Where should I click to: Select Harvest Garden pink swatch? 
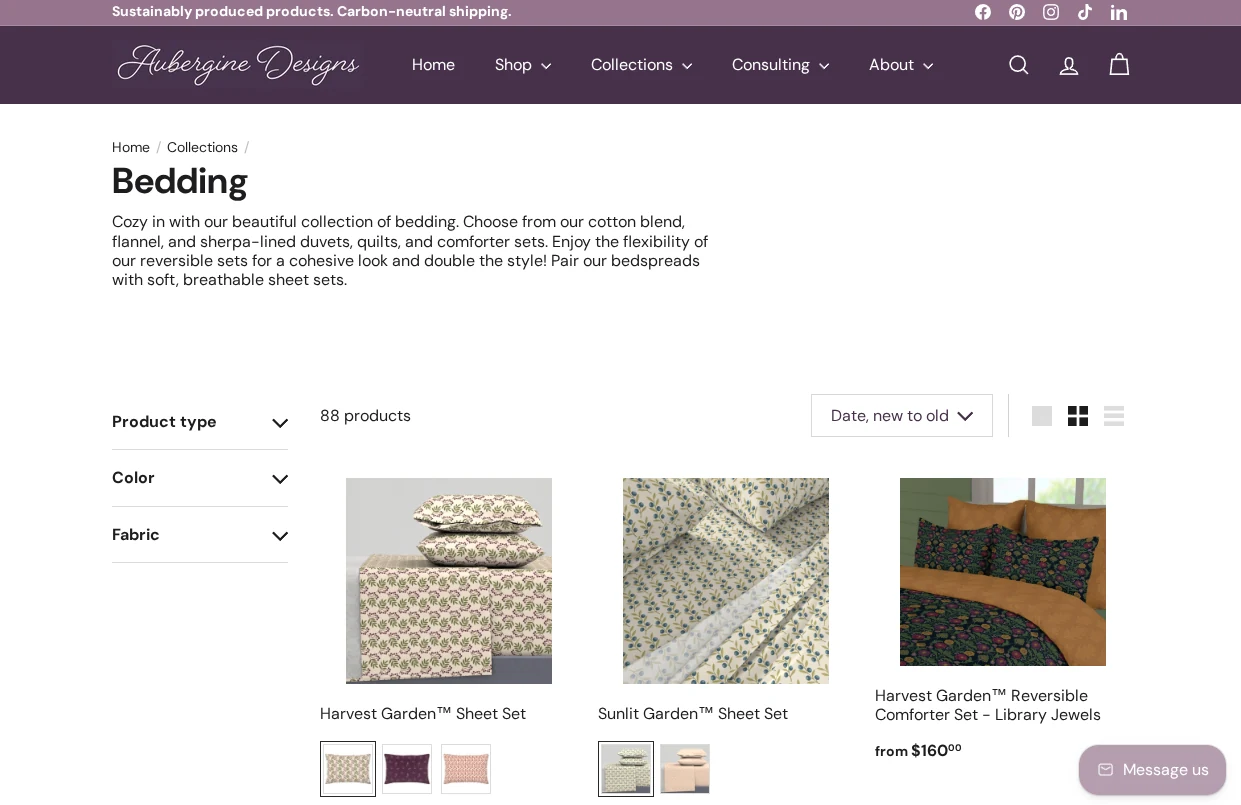pos(466,769)
